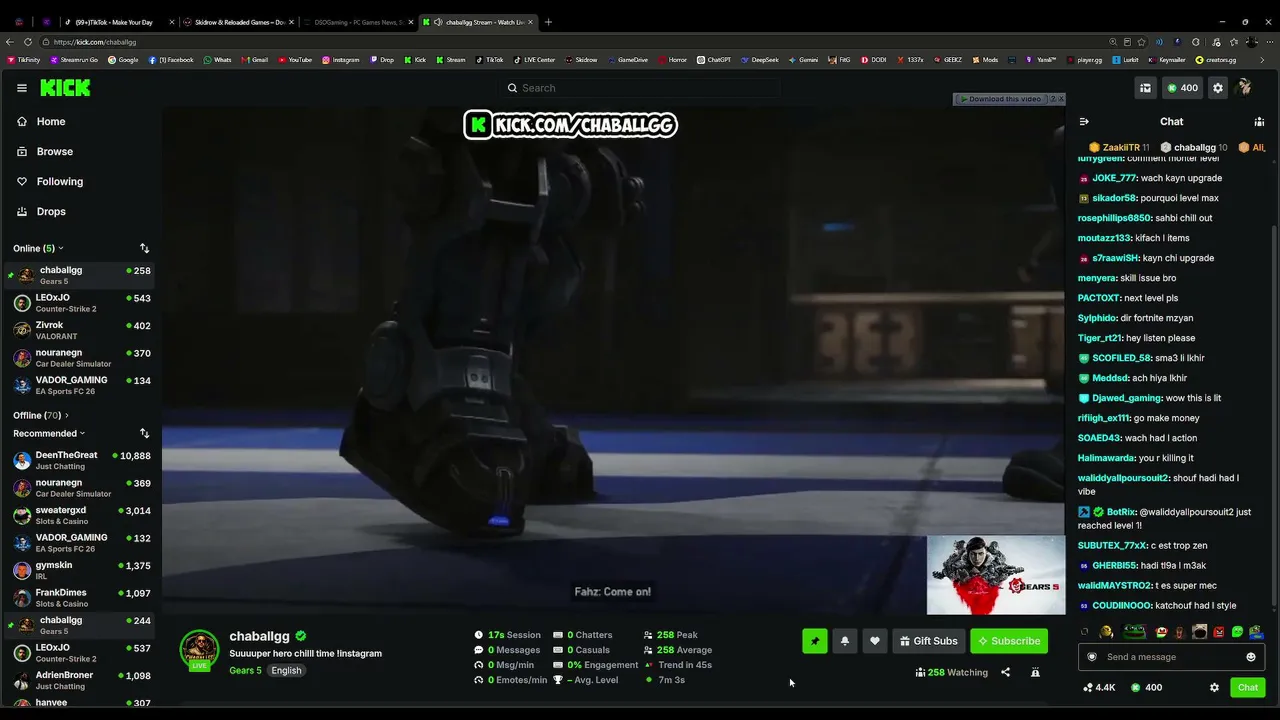Viewport: 1280px width, 720px height.
Task: Share the stream via share icon
Action: coord(1005,672)
